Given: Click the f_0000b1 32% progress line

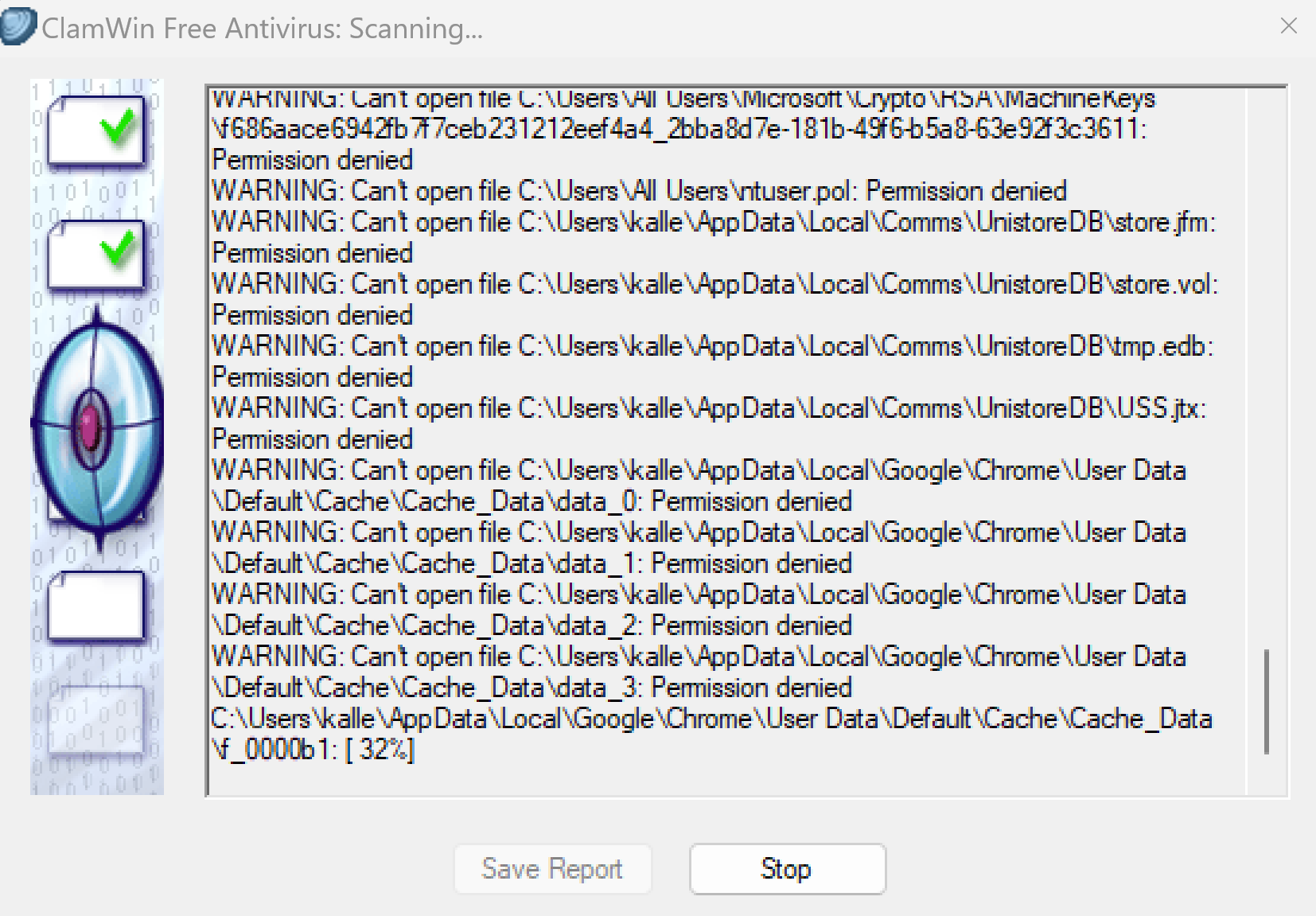Looking at the screenshot, I should (711, 734).
